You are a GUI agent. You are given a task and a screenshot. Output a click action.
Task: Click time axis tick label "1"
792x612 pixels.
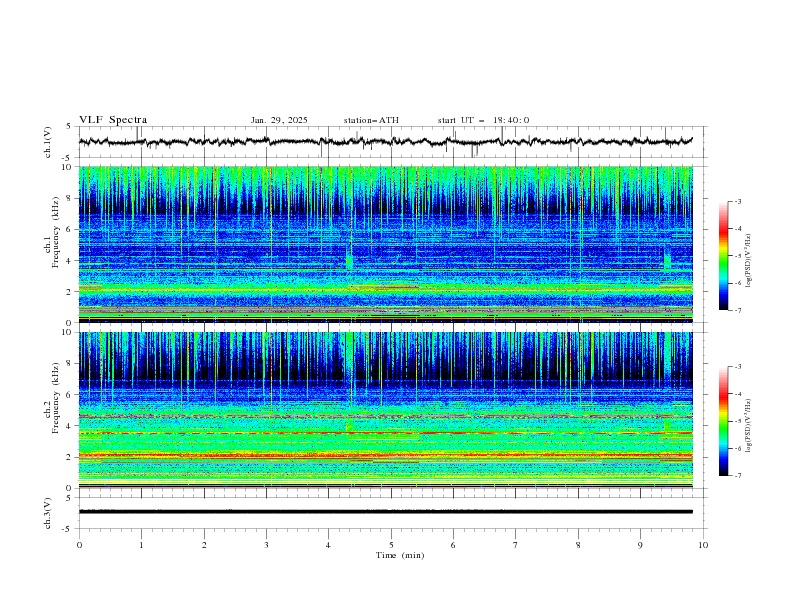142,545
